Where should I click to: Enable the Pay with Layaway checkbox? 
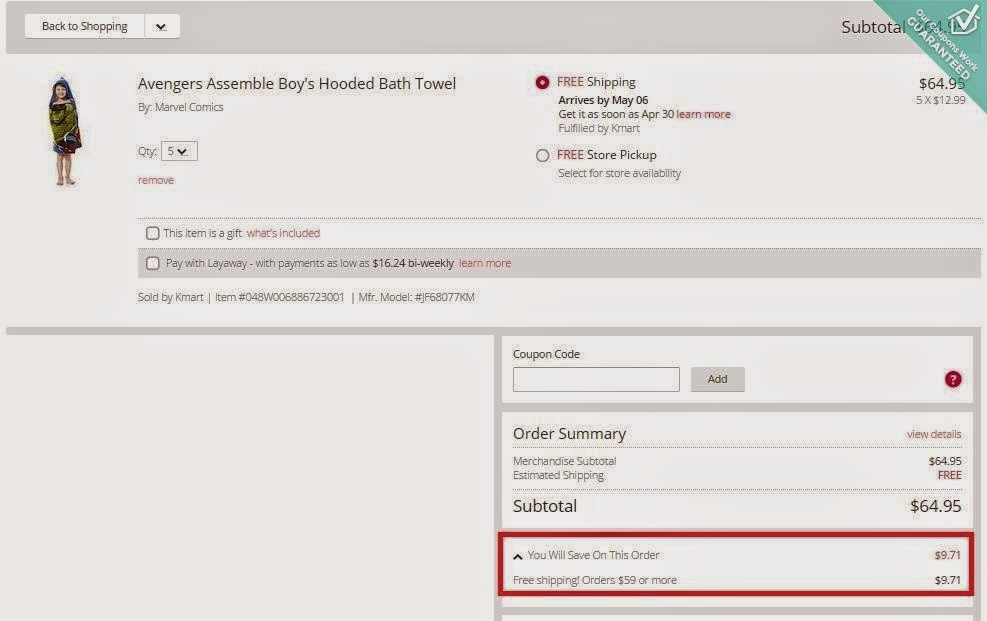pos(152,263)
